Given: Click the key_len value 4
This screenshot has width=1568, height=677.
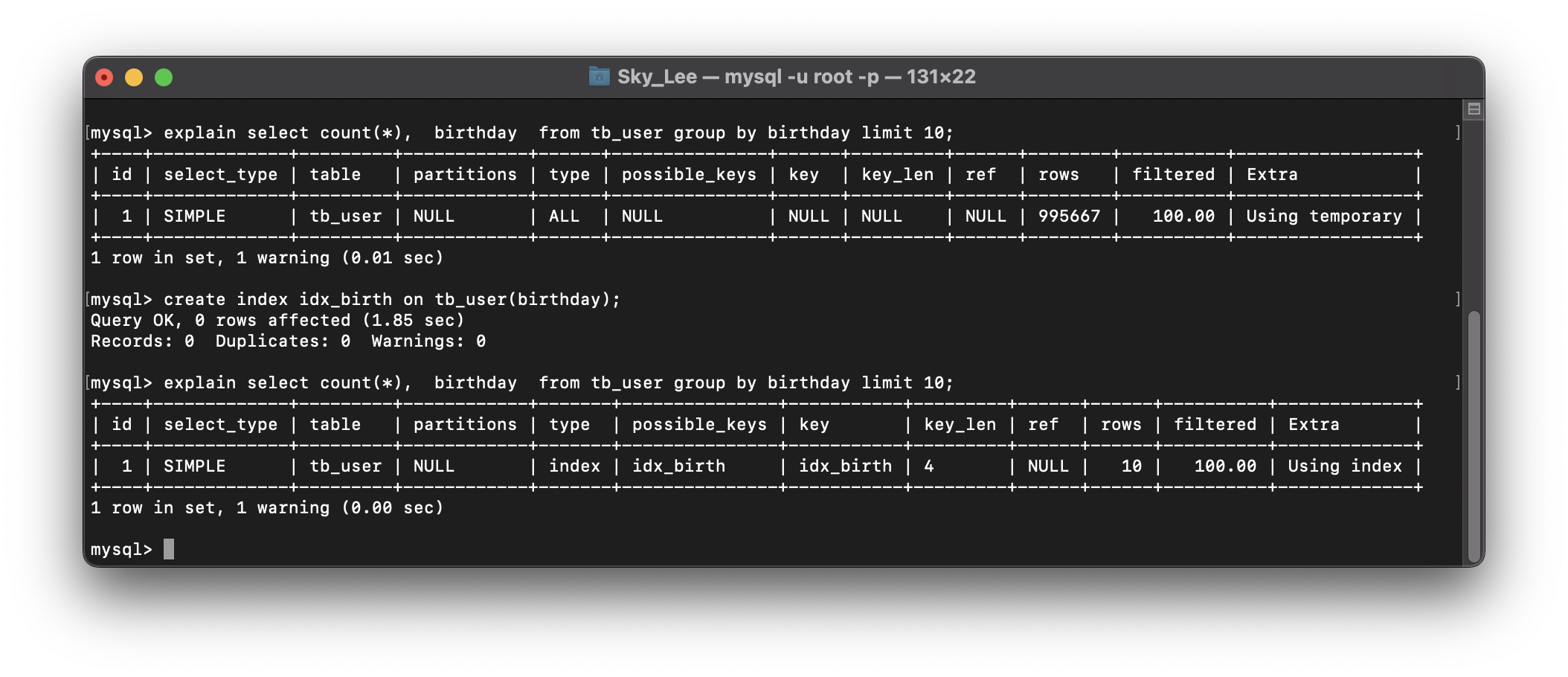Looking at the screenshot, I should point(929,466).
